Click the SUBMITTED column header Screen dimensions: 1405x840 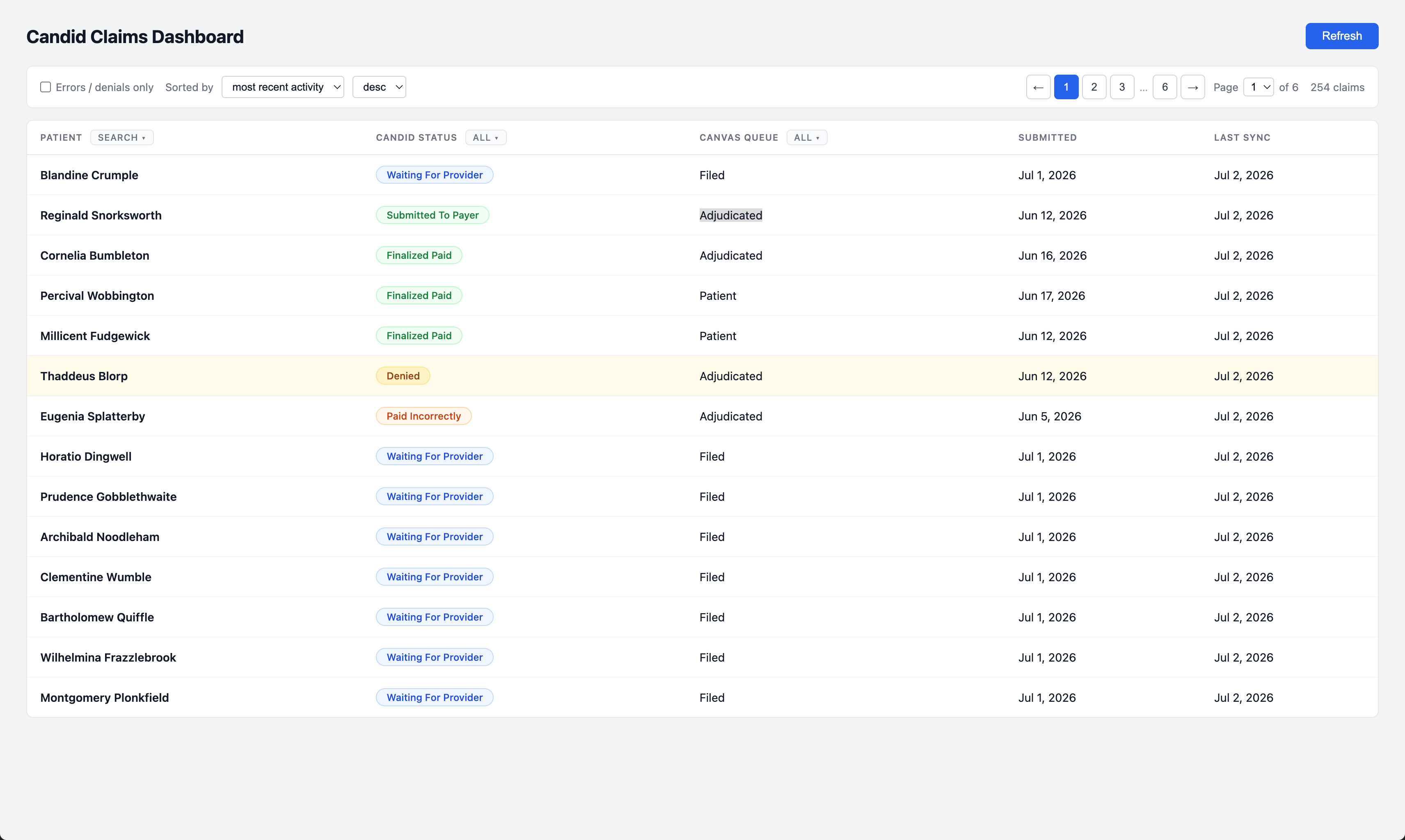pyautogui.click(x=1047, y=137)
